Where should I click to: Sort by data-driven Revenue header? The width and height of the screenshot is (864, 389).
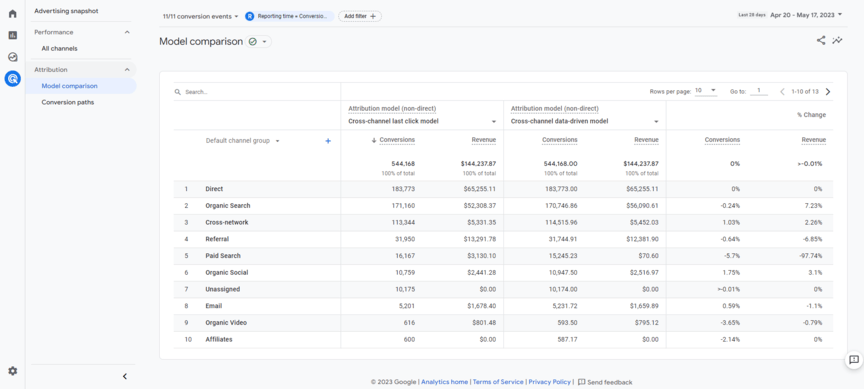point(646,140)
